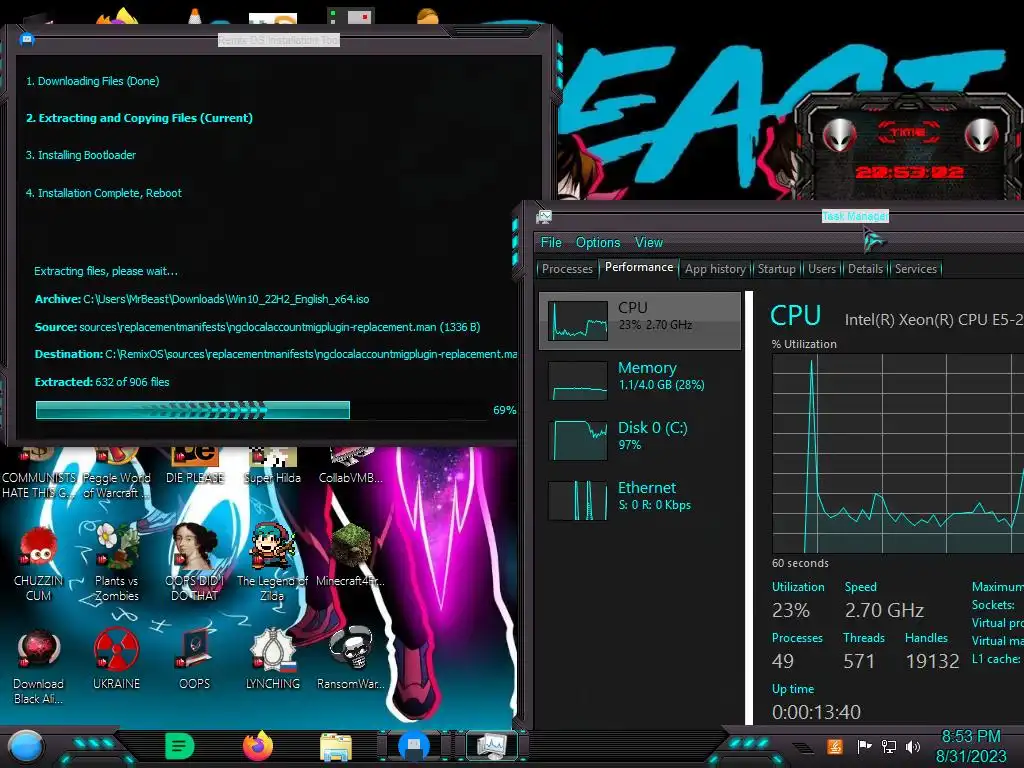Click the orange Java tray icon
1024x768 pixels.
click(x=835, y=746)
